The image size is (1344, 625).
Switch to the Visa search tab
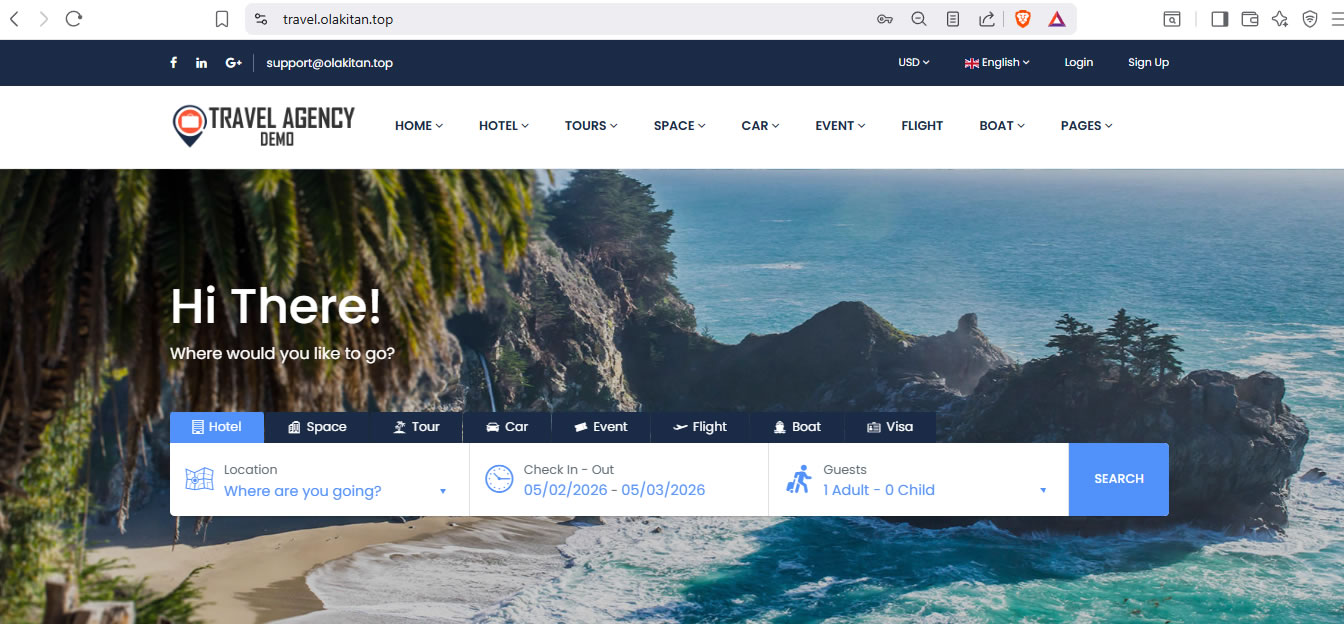pos(890,427)
